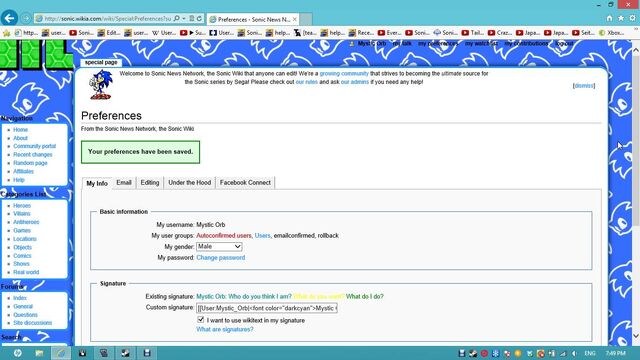Open Heroes in Categories List

click(x=22, y=205)
